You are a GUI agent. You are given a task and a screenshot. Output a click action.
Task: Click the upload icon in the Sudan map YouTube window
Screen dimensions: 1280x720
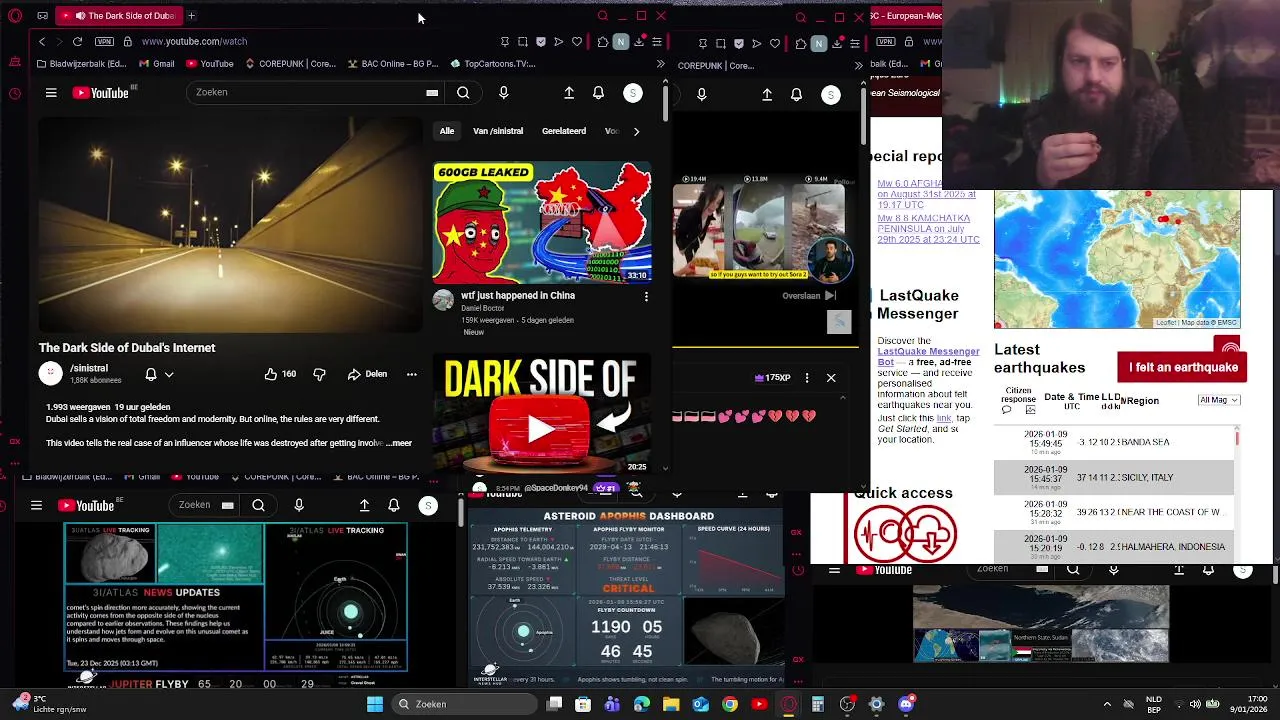pos(1179,569)
